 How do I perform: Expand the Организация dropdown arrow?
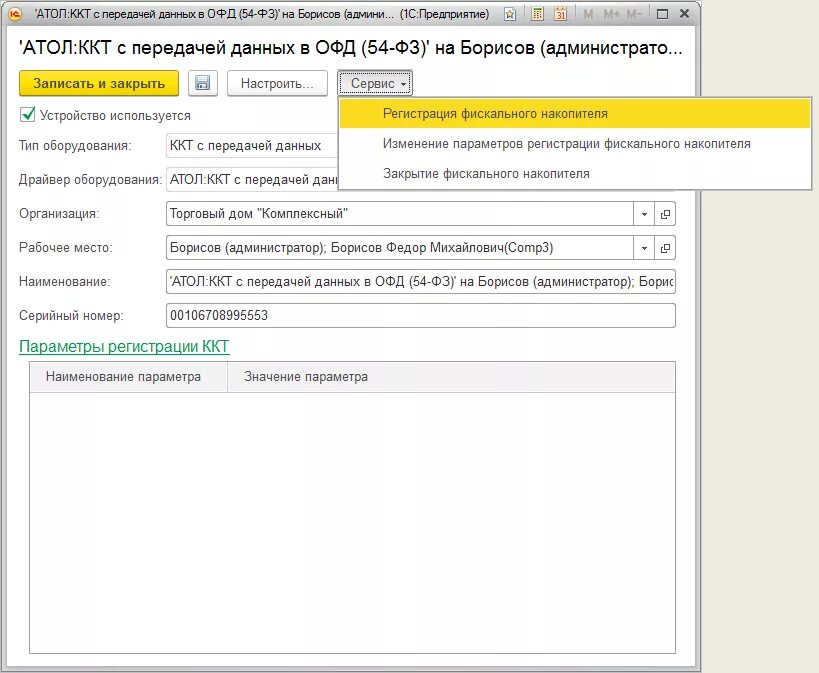point(644,214)
